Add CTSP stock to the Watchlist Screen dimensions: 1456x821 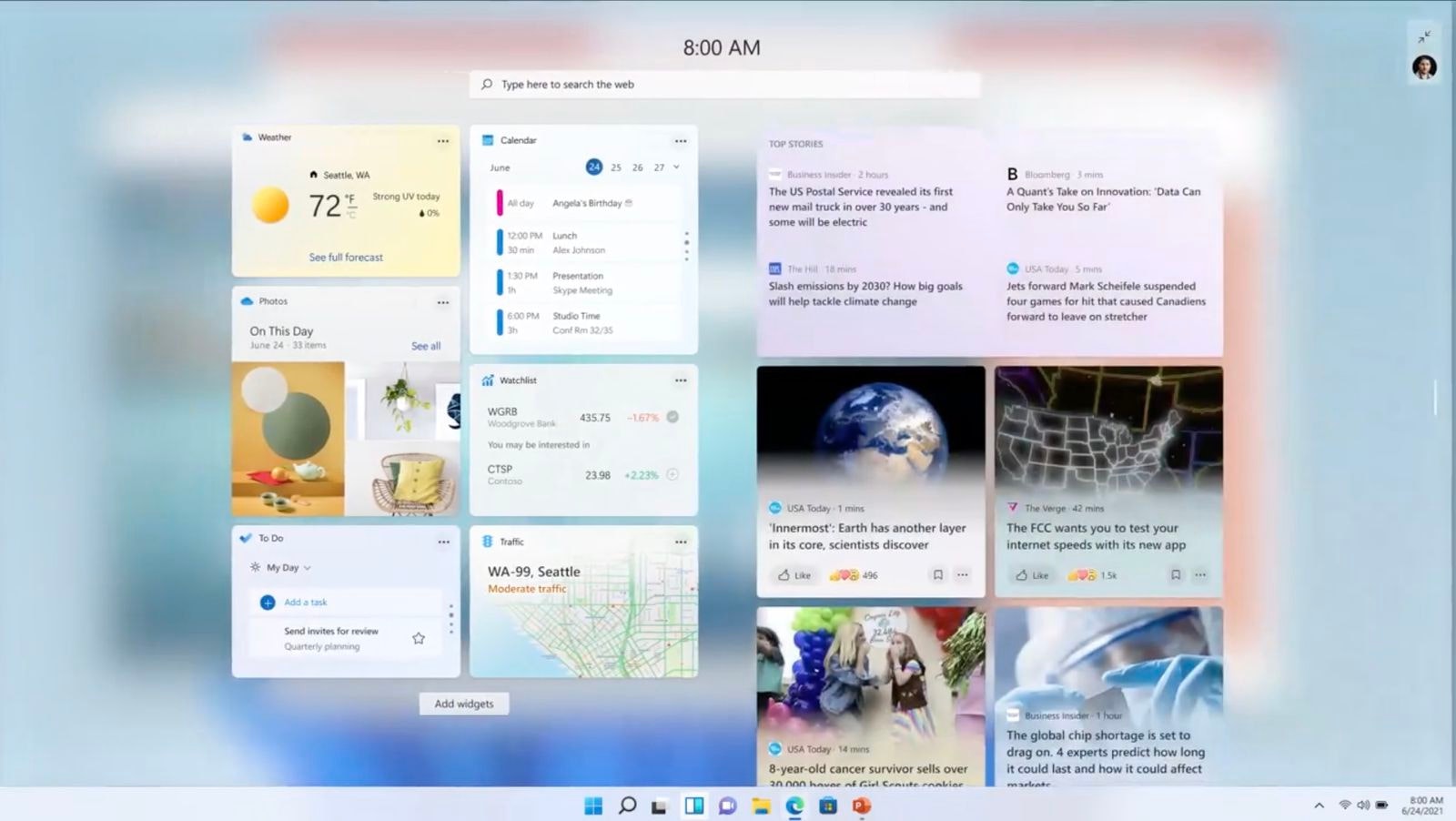pyautogui.click(x=672, y=474)
